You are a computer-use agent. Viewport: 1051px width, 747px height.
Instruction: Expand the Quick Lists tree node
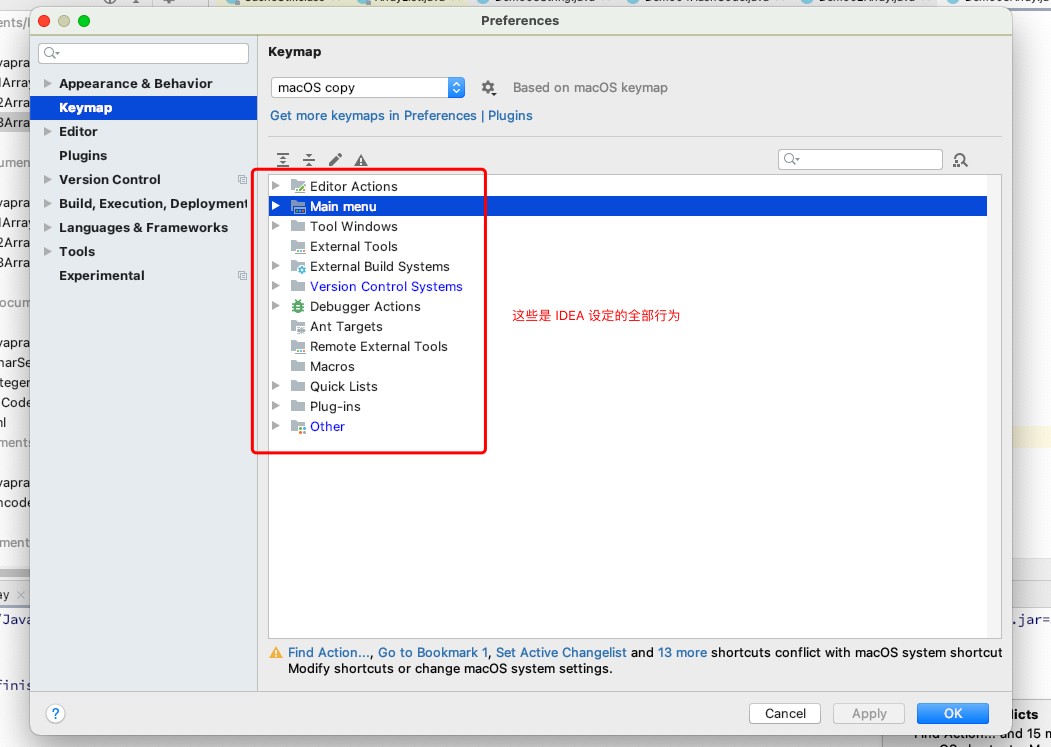(275, 386)
